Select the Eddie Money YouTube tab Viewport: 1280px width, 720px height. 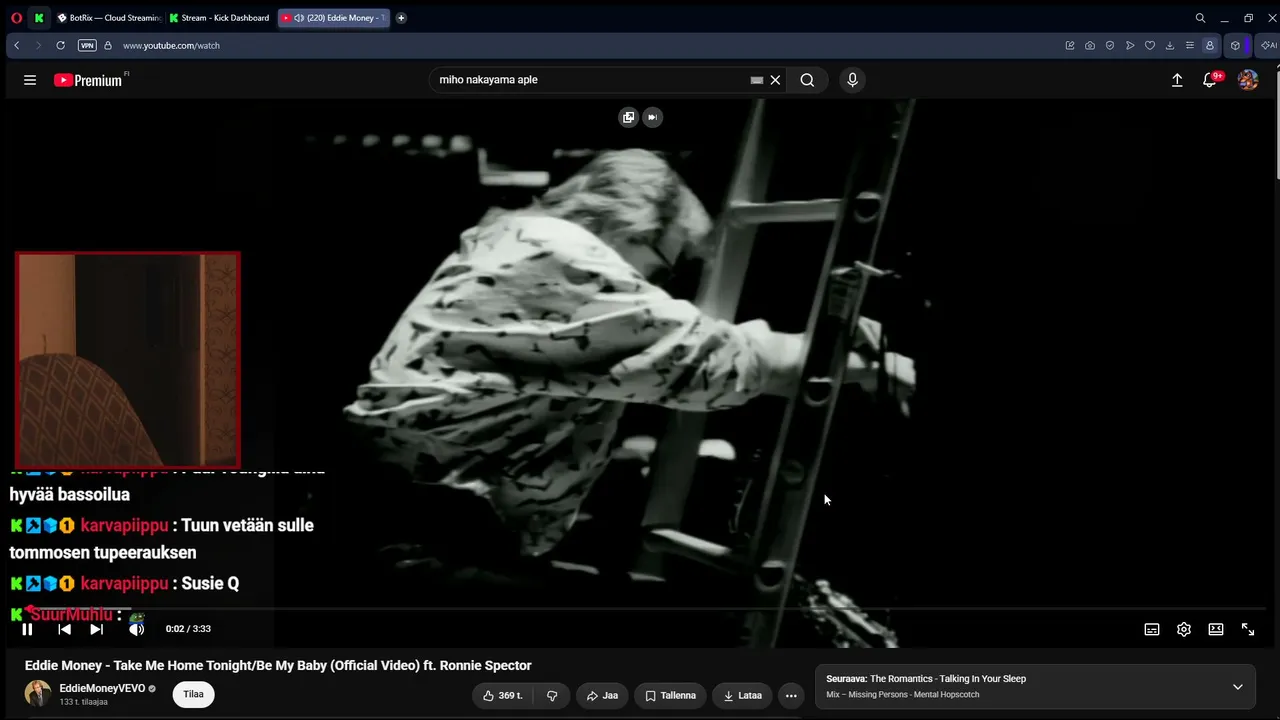point(334,18)
